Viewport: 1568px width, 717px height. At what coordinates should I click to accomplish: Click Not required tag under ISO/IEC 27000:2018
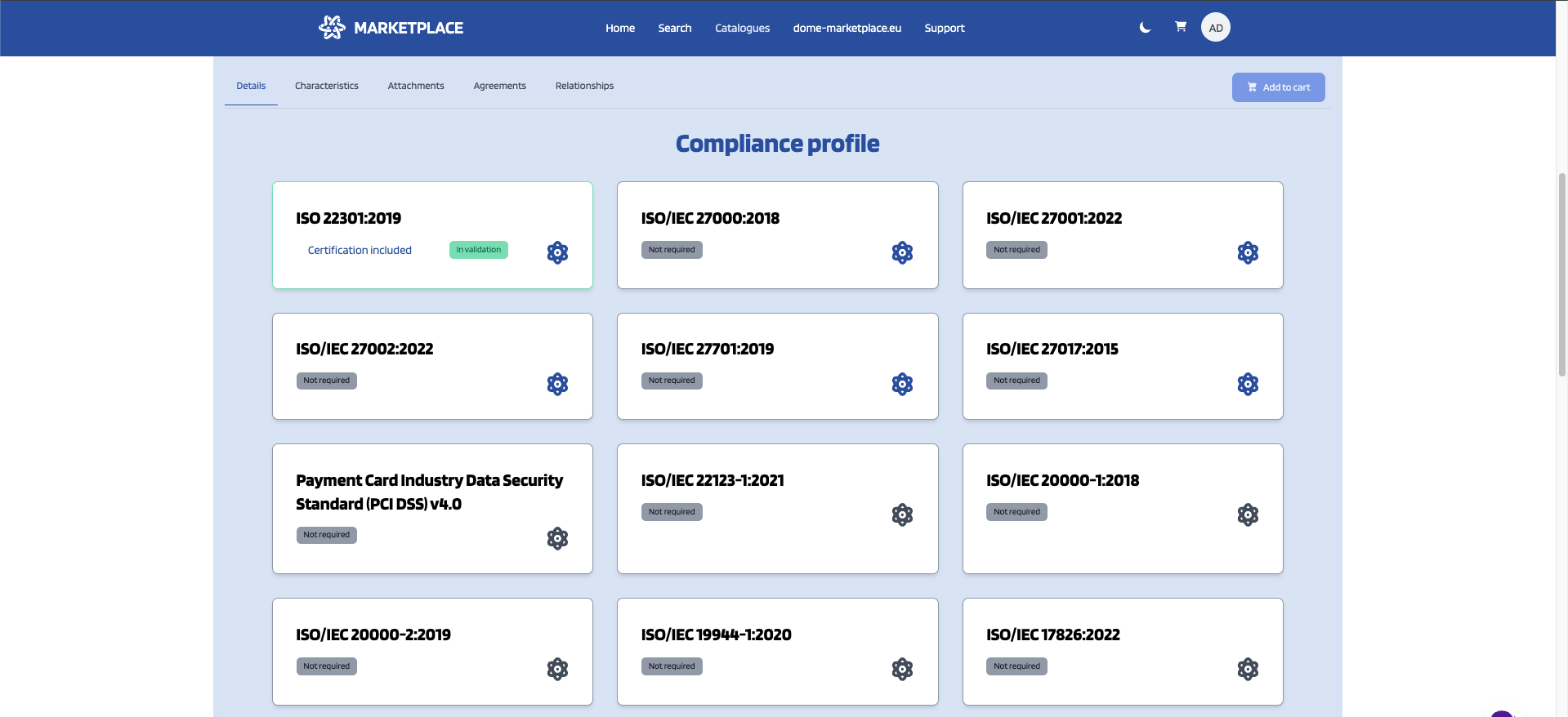pyautogui.click(x=672, y=250)
